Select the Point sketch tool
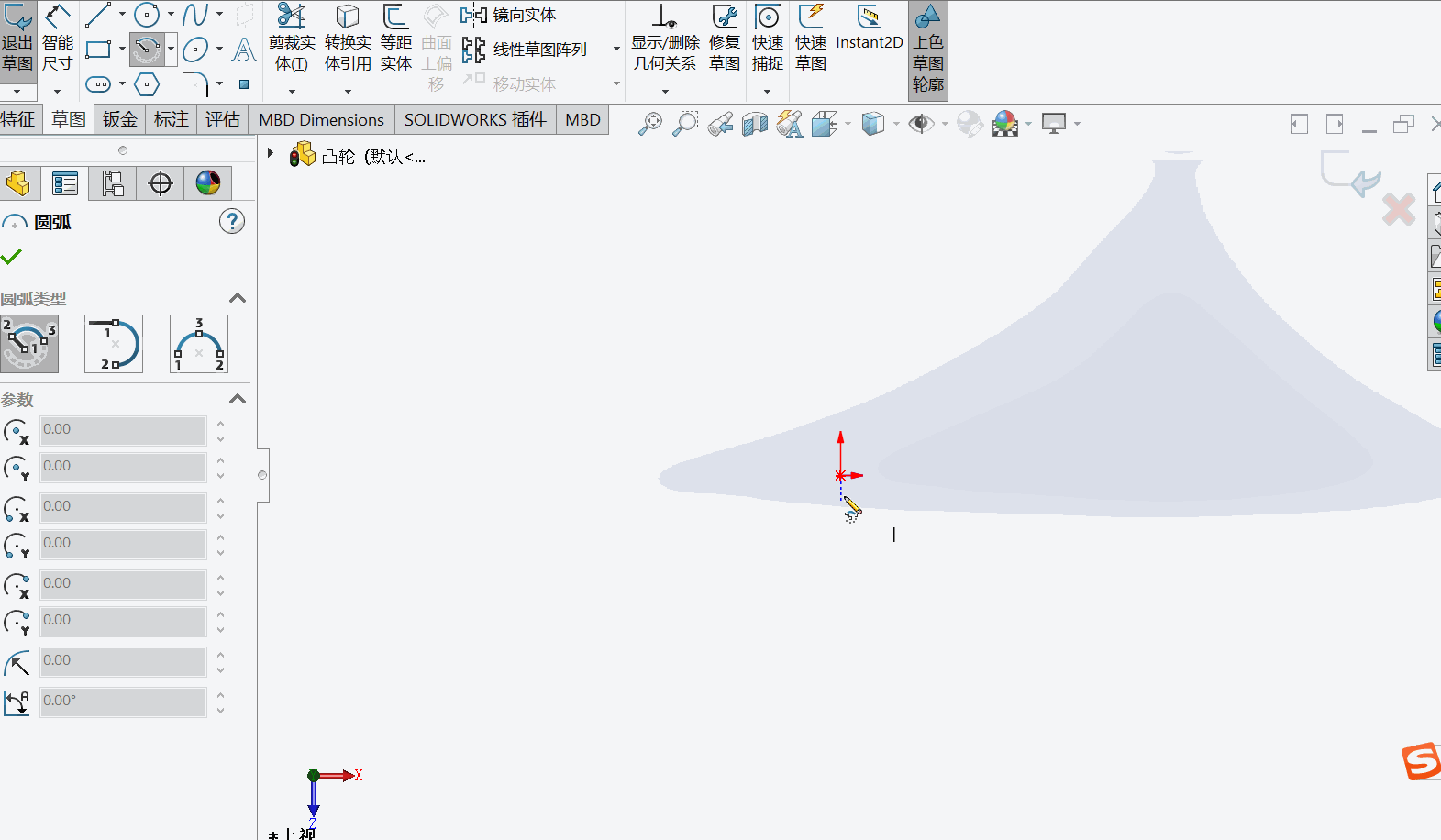 (244, 84)
